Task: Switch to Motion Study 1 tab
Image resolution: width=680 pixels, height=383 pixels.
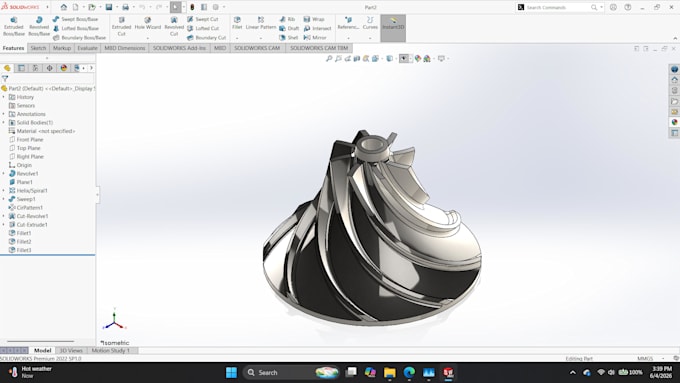Action: coord(111,350)
